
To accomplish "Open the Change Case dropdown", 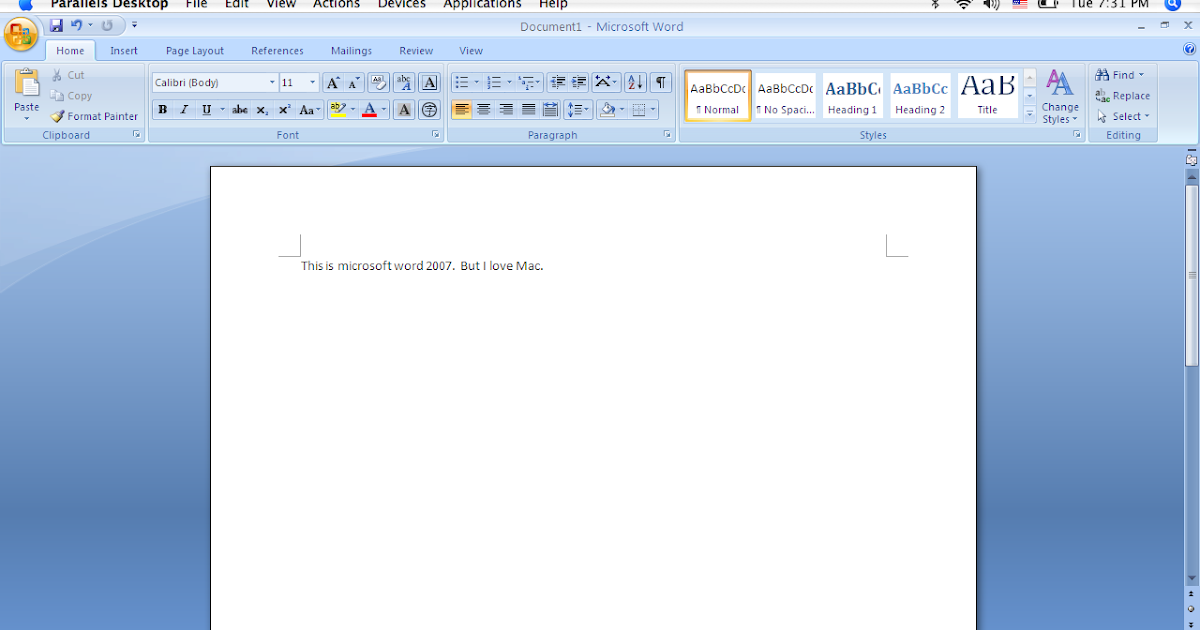I will 310,110.
